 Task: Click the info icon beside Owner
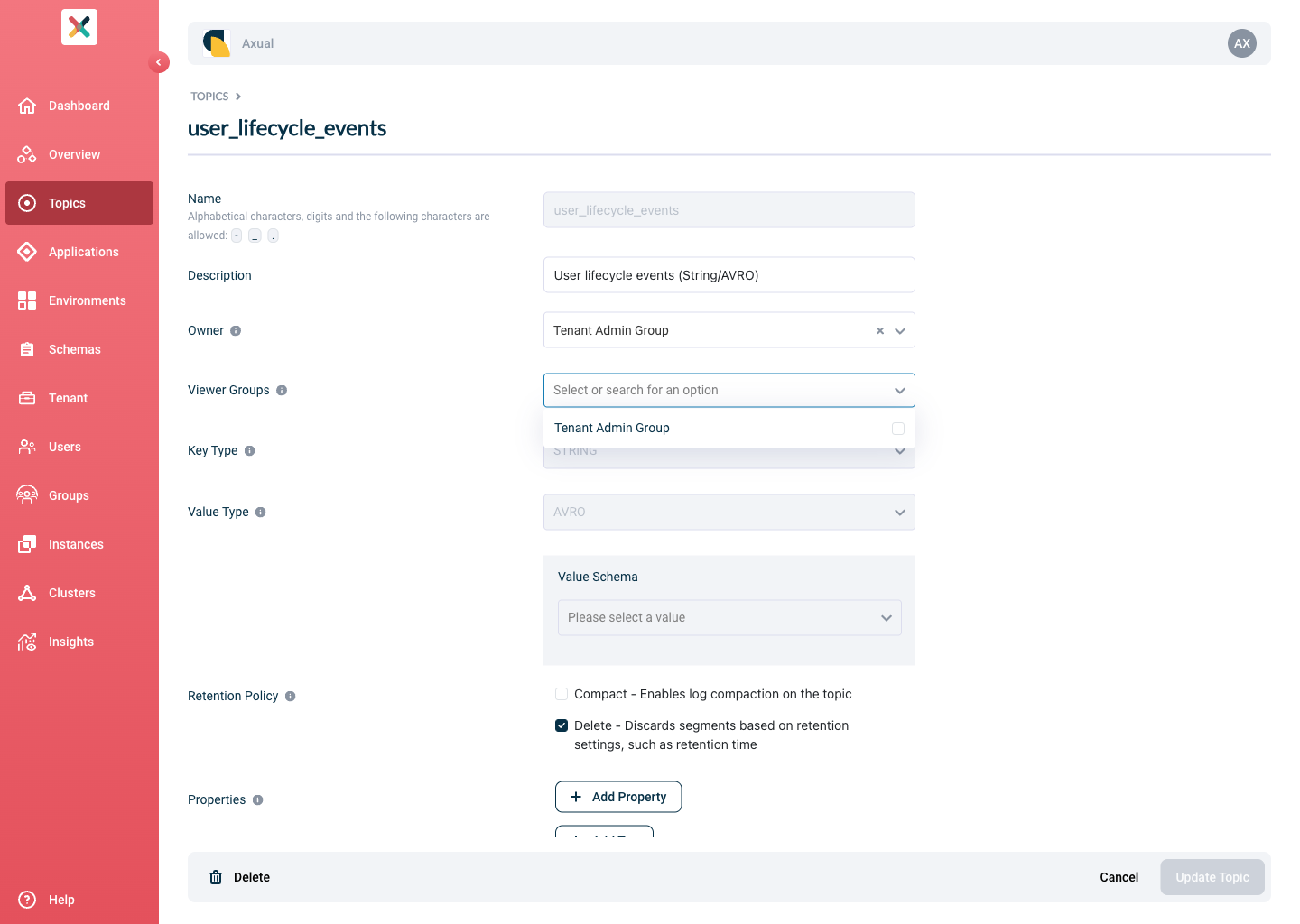click(236, 331)
